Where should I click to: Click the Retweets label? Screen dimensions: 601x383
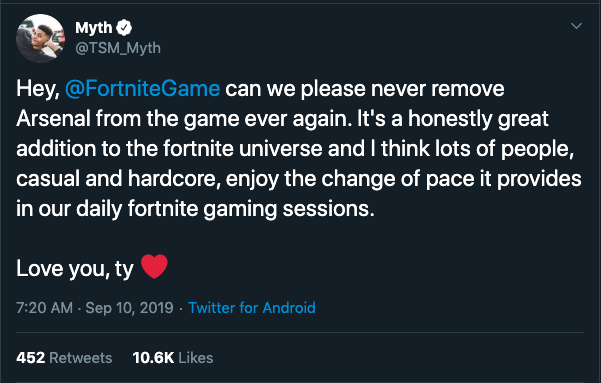[x=81, y=358]
